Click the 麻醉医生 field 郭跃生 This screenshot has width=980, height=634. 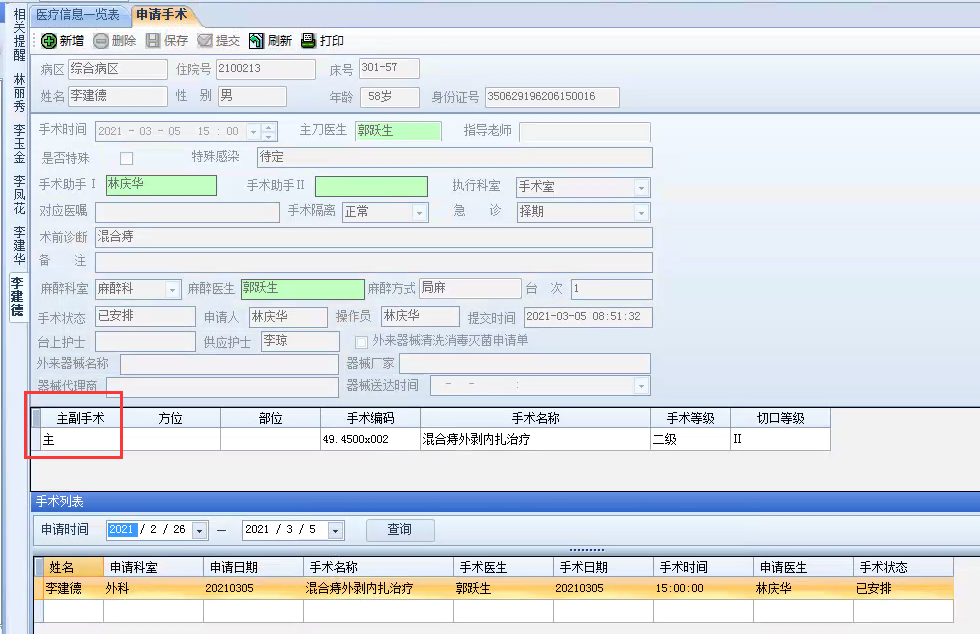pyautogui.click(x=302, y=289)
